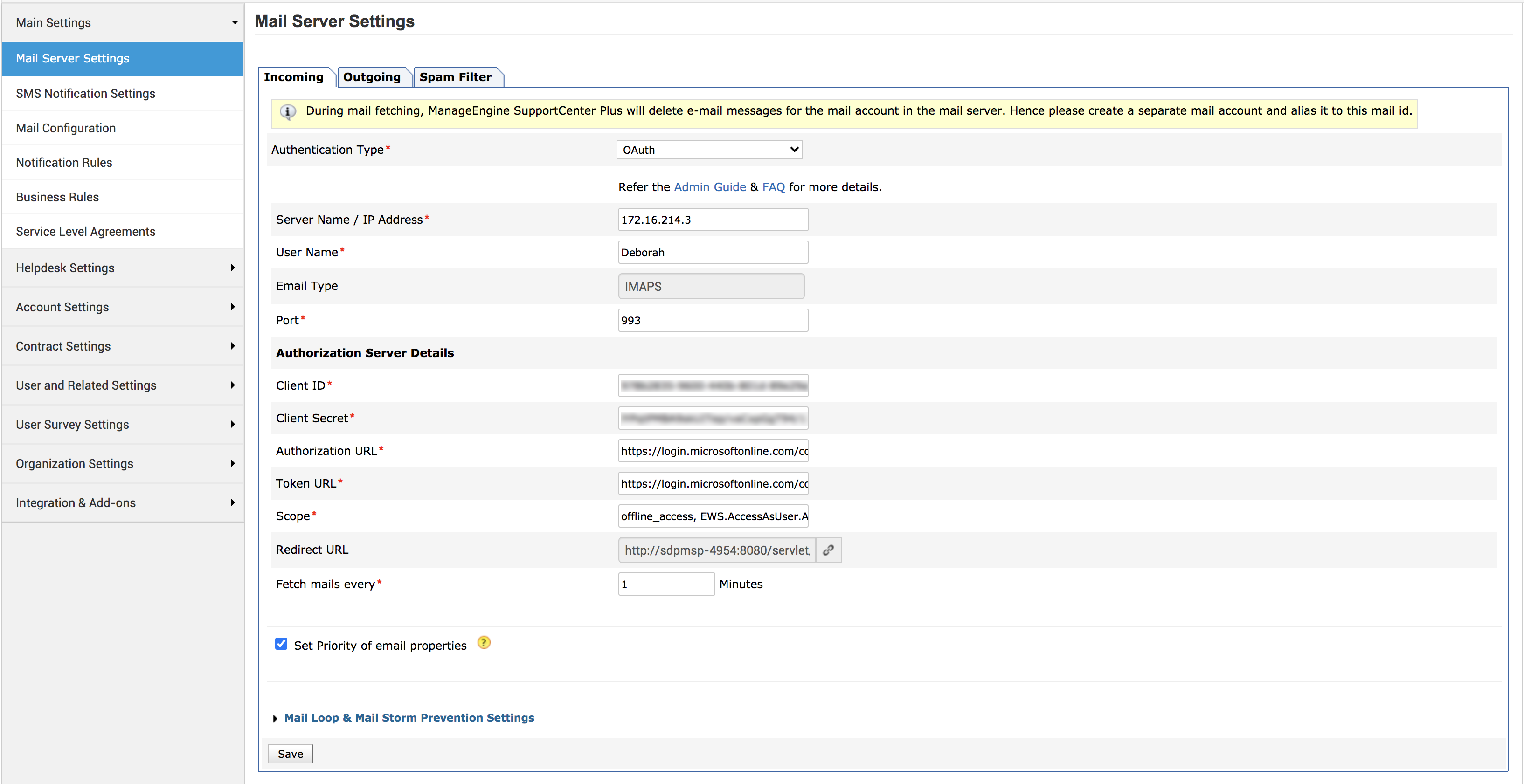Screen dimensions: 1524x784
Task: Open SMS Notification Settings
Action: pos(86,93)
